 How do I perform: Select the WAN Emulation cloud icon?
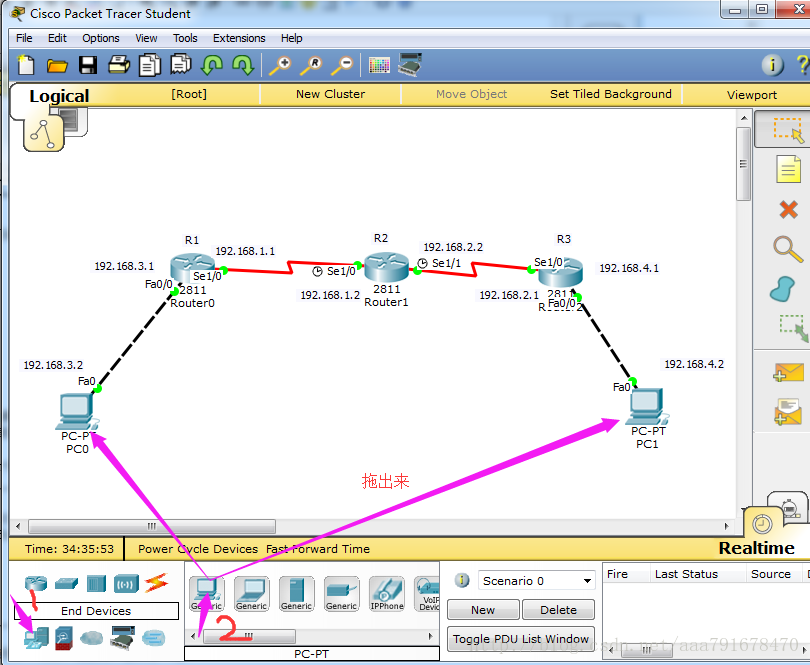pyautogui.click(x=91, y=638)
